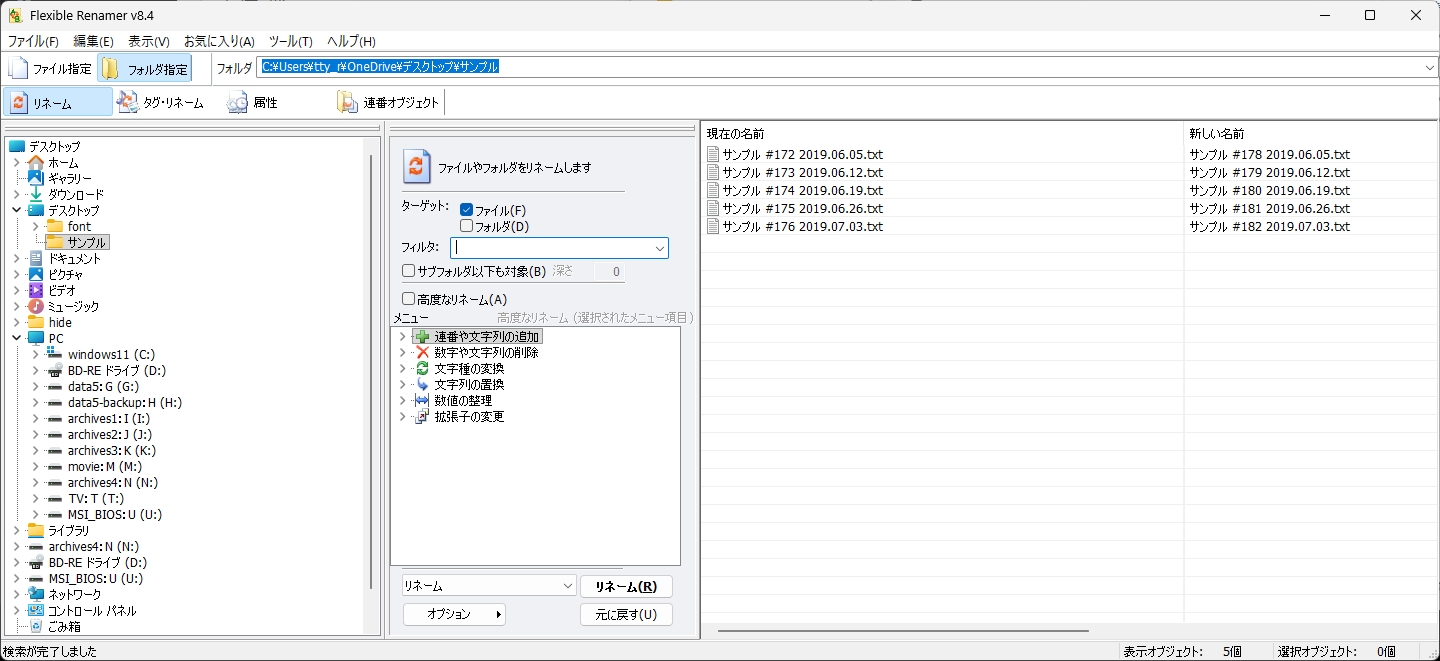Click the ファイル指定 toolbar icon

coord(19,69)
